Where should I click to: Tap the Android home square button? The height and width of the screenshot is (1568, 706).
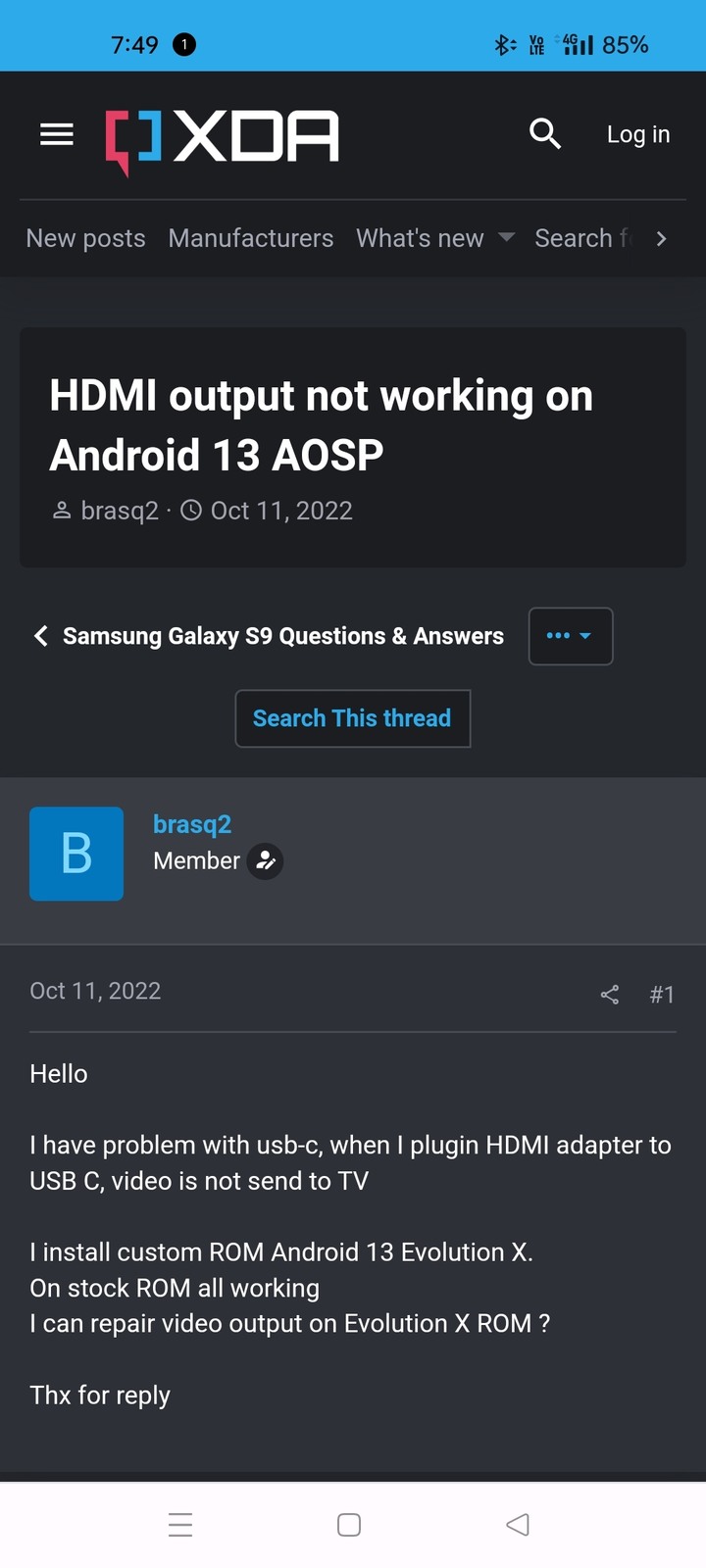coord(349,1525)
